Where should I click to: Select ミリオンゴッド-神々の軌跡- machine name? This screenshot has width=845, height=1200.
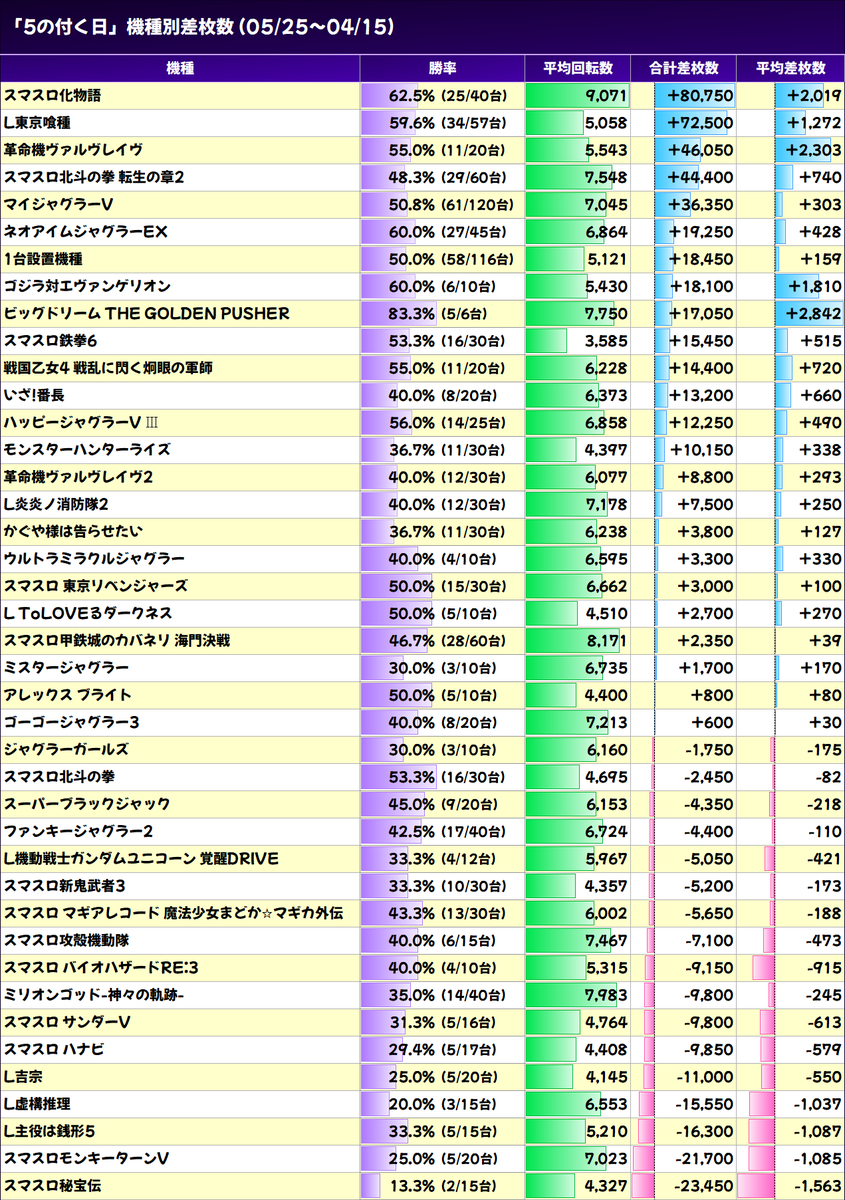pyautogui.click(x=94, y=996)
